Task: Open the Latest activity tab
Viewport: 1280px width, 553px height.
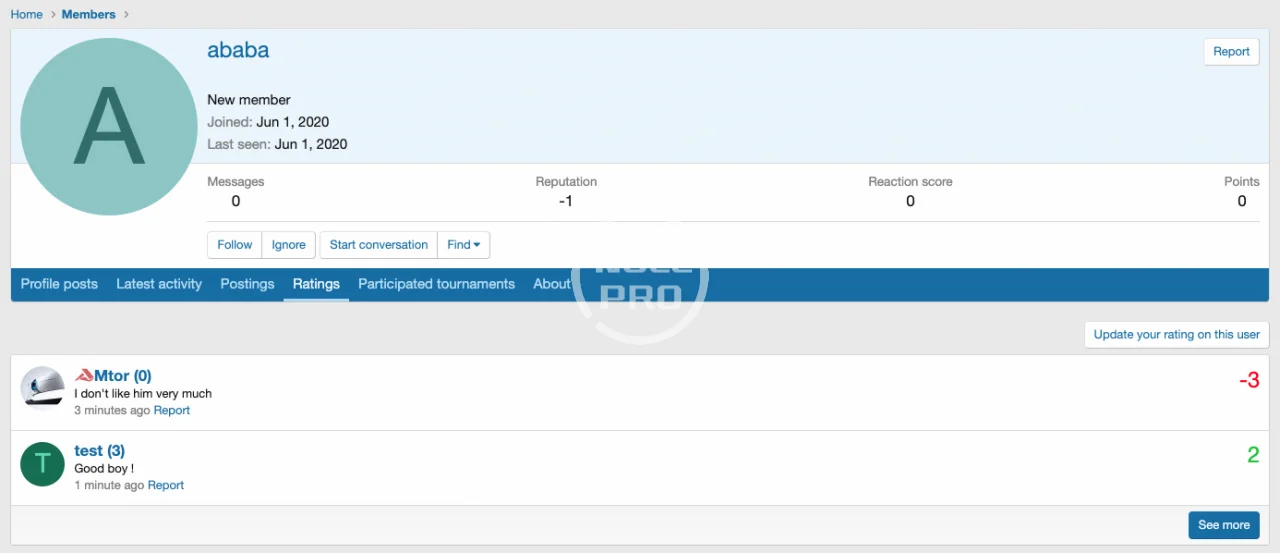Action: point(159,284)
